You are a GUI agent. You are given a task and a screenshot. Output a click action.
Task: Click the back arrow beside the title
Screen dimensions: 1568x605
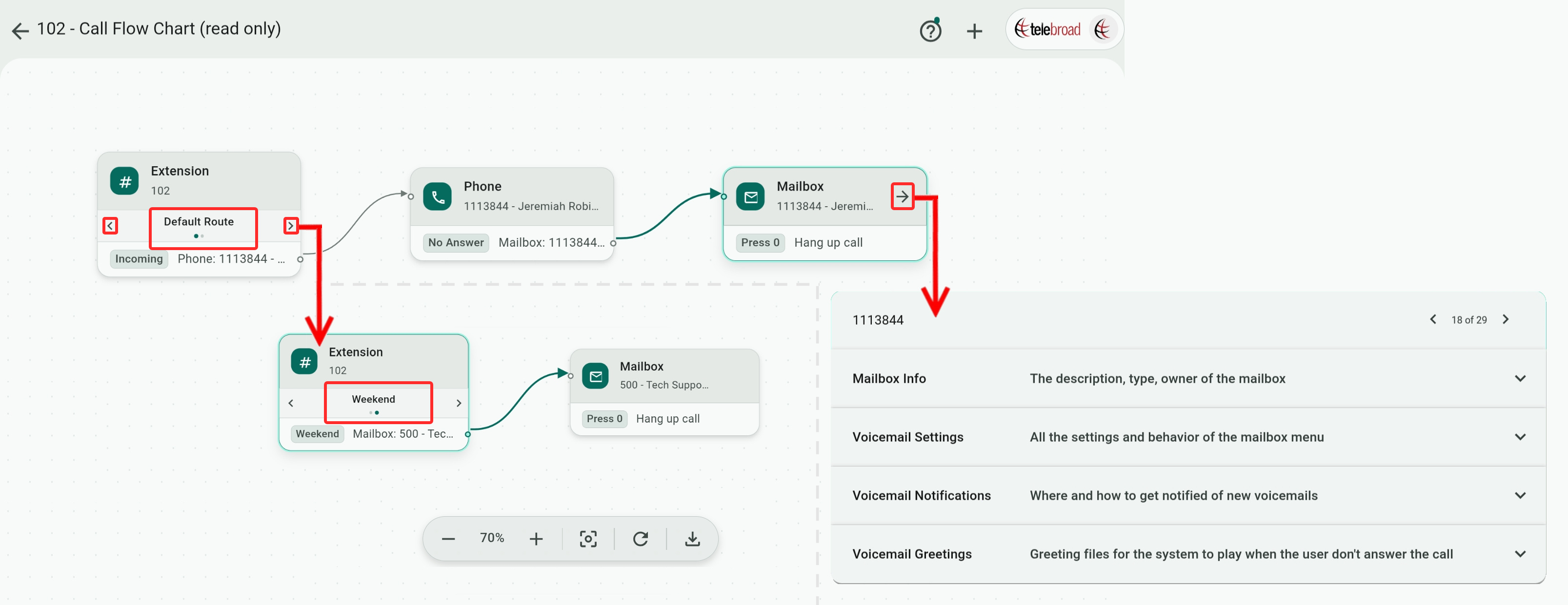pos(20,30)
